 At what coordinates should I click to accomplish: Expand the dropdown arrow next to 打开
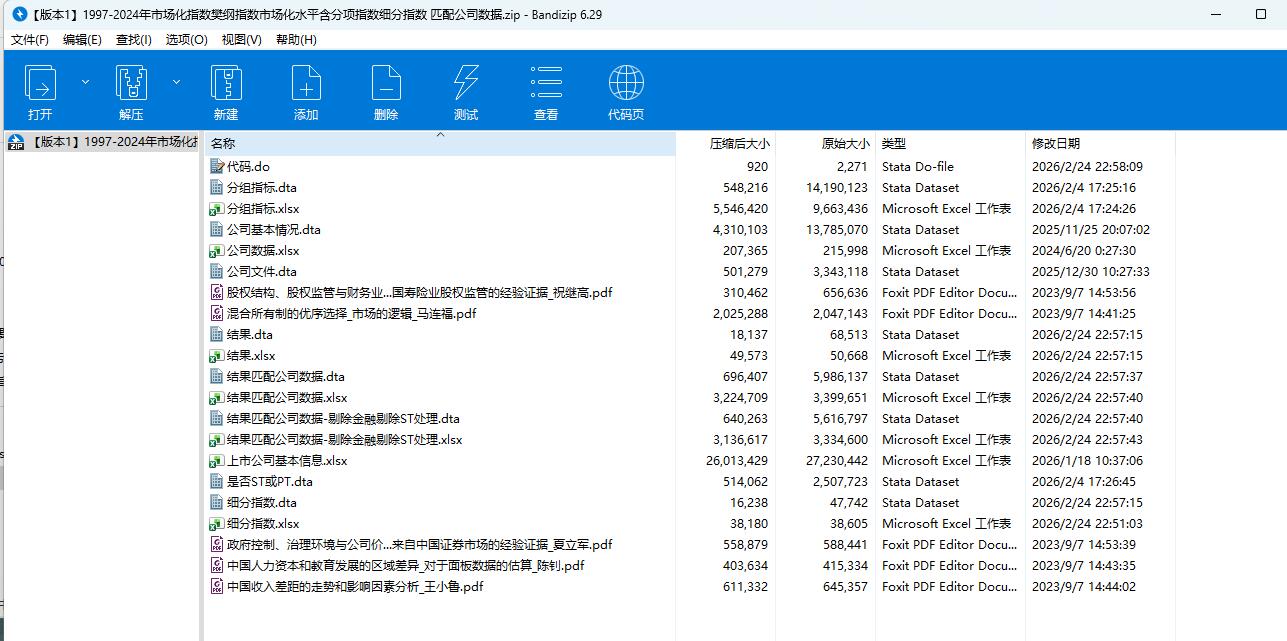coord(85,82)
